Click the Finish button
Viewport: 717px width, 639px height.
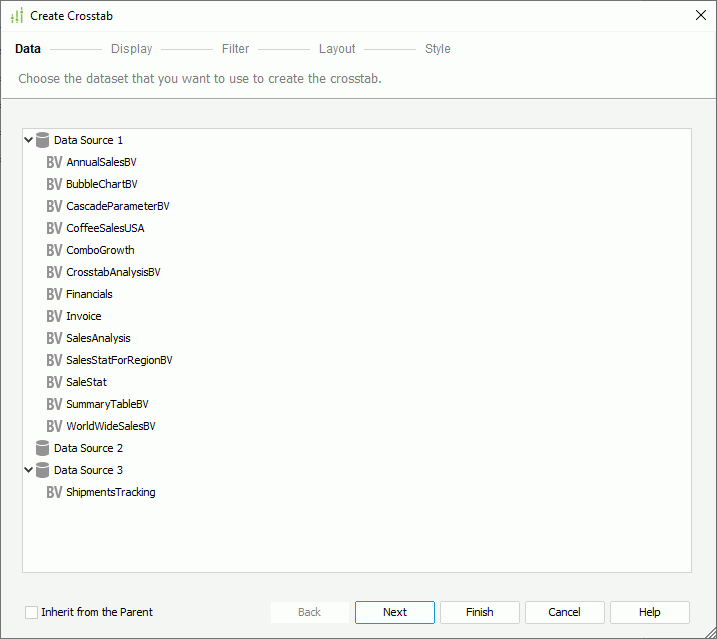[x=480, y=612]
